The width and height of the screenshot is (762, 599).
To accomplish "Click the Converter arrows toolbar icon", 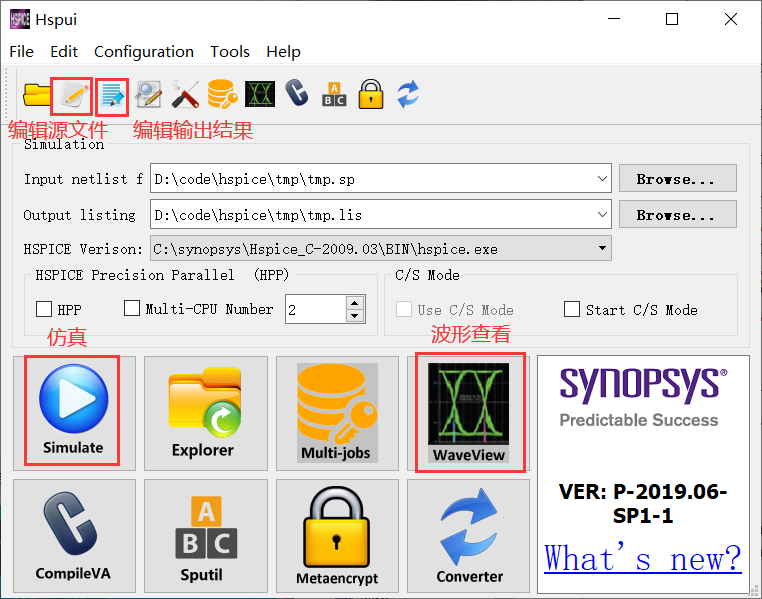I will (x=408, y=94).
